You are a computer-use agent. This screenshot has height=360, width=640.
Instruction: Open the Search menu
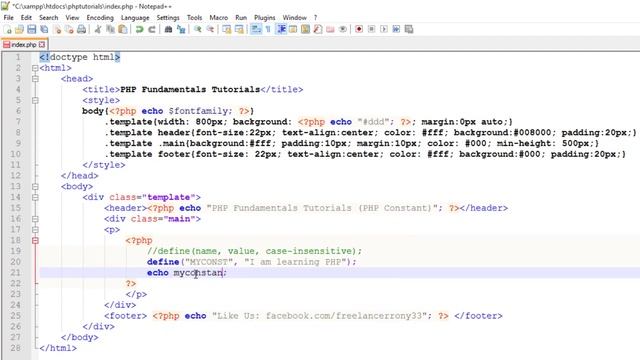[x=49, y=18]
